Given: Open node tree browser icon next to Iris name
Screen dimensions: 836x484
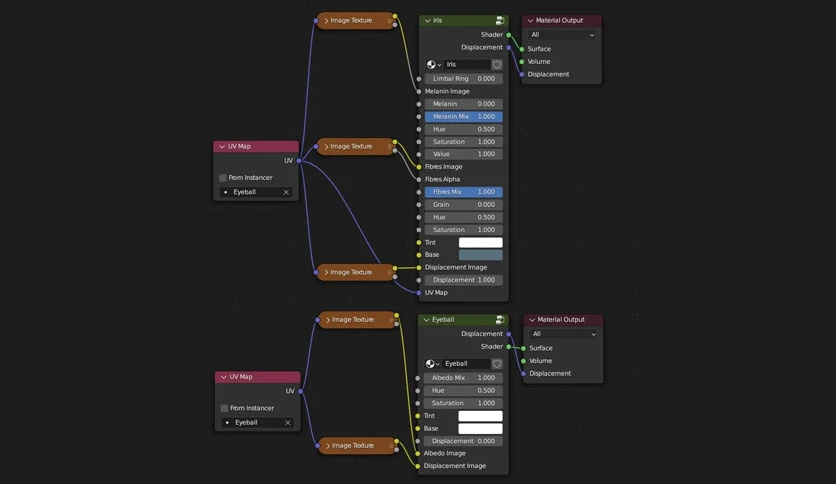Looking at the screenshot, I should (x=433, y=64).
